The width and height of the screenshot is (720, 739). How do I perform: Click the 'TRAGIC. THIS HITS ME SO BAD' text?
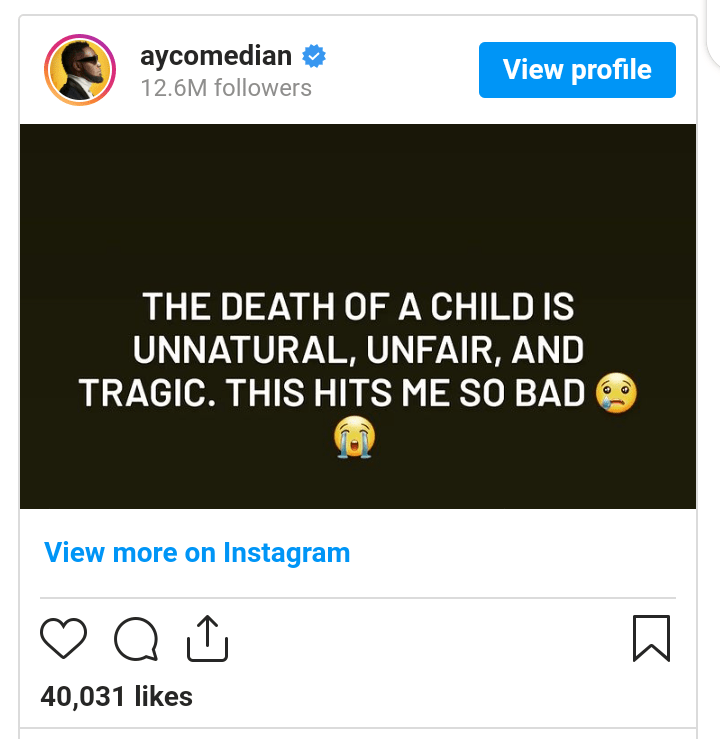pyautogui.click(x=332, y=393)
